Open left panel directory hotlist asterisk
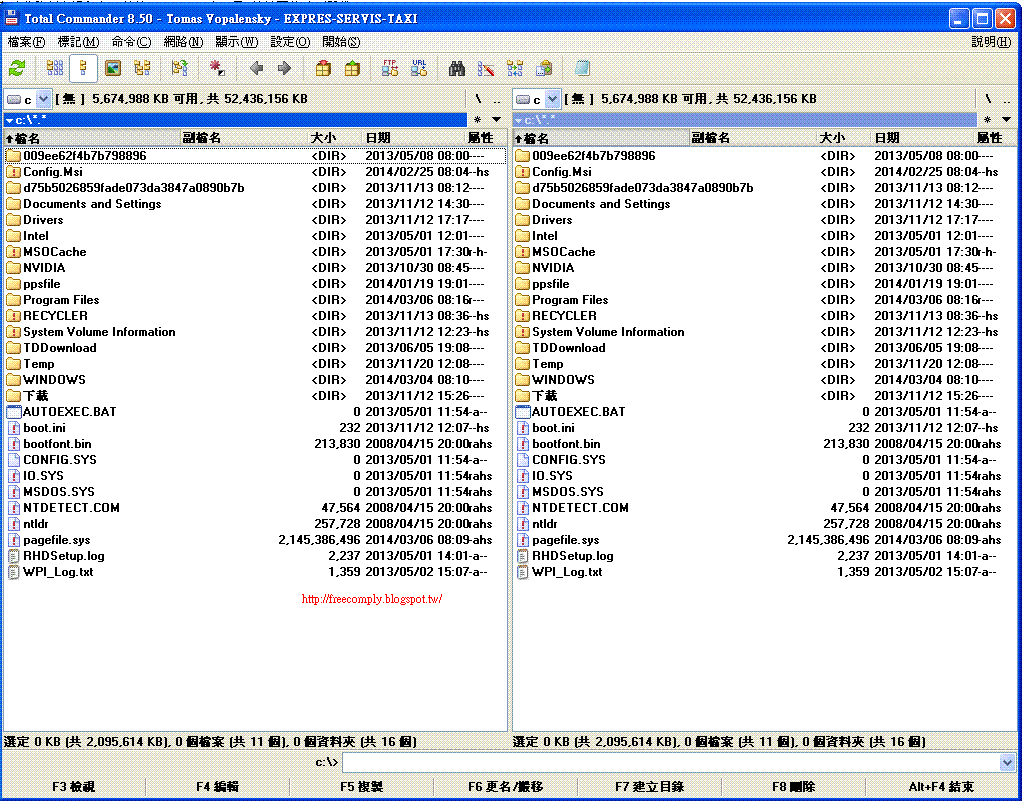The width and height of the screenshot is (1022, 801). (x=477, y=120)
